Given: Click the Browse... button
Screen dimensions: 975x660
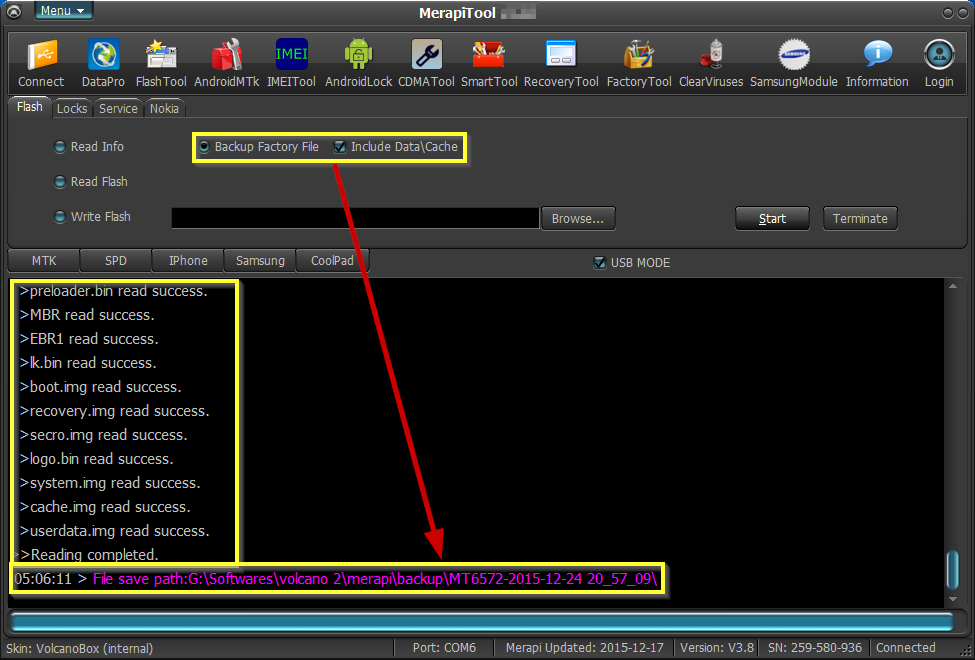Looking at the screenshot, I should [x=578, y=218].
